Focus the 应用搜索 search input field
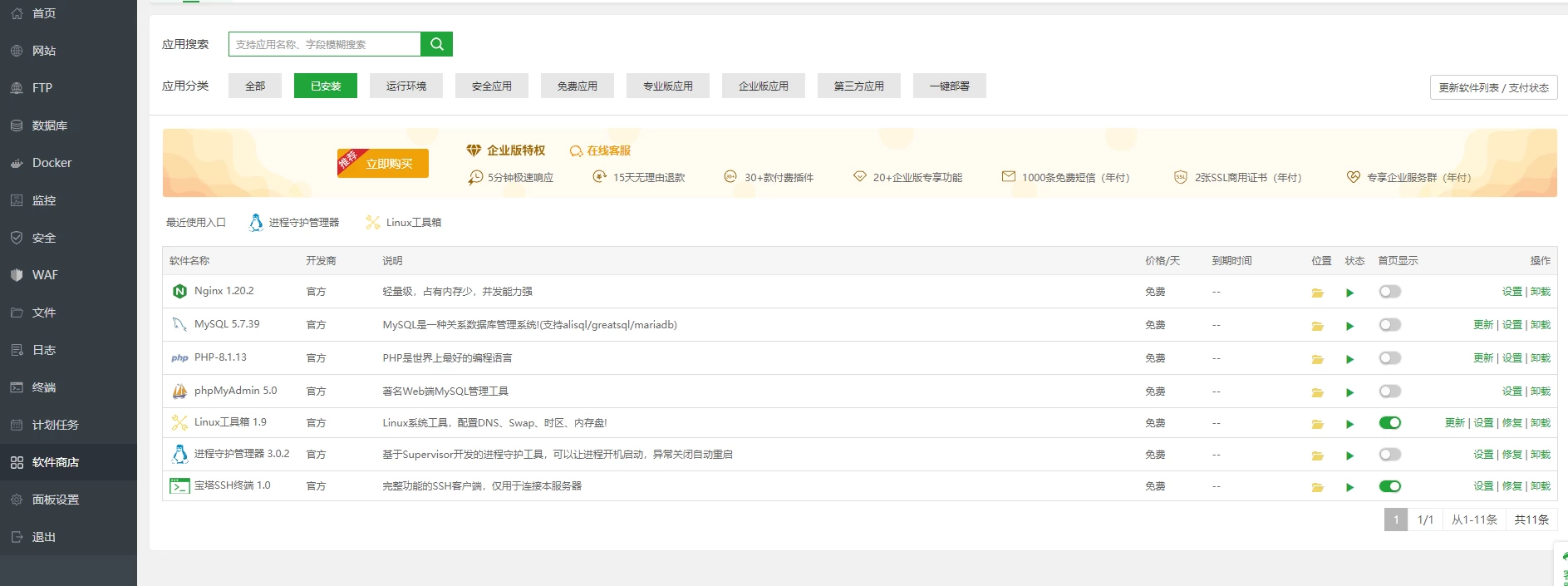This screenshot has width=1568, height=586. [325, 44]
